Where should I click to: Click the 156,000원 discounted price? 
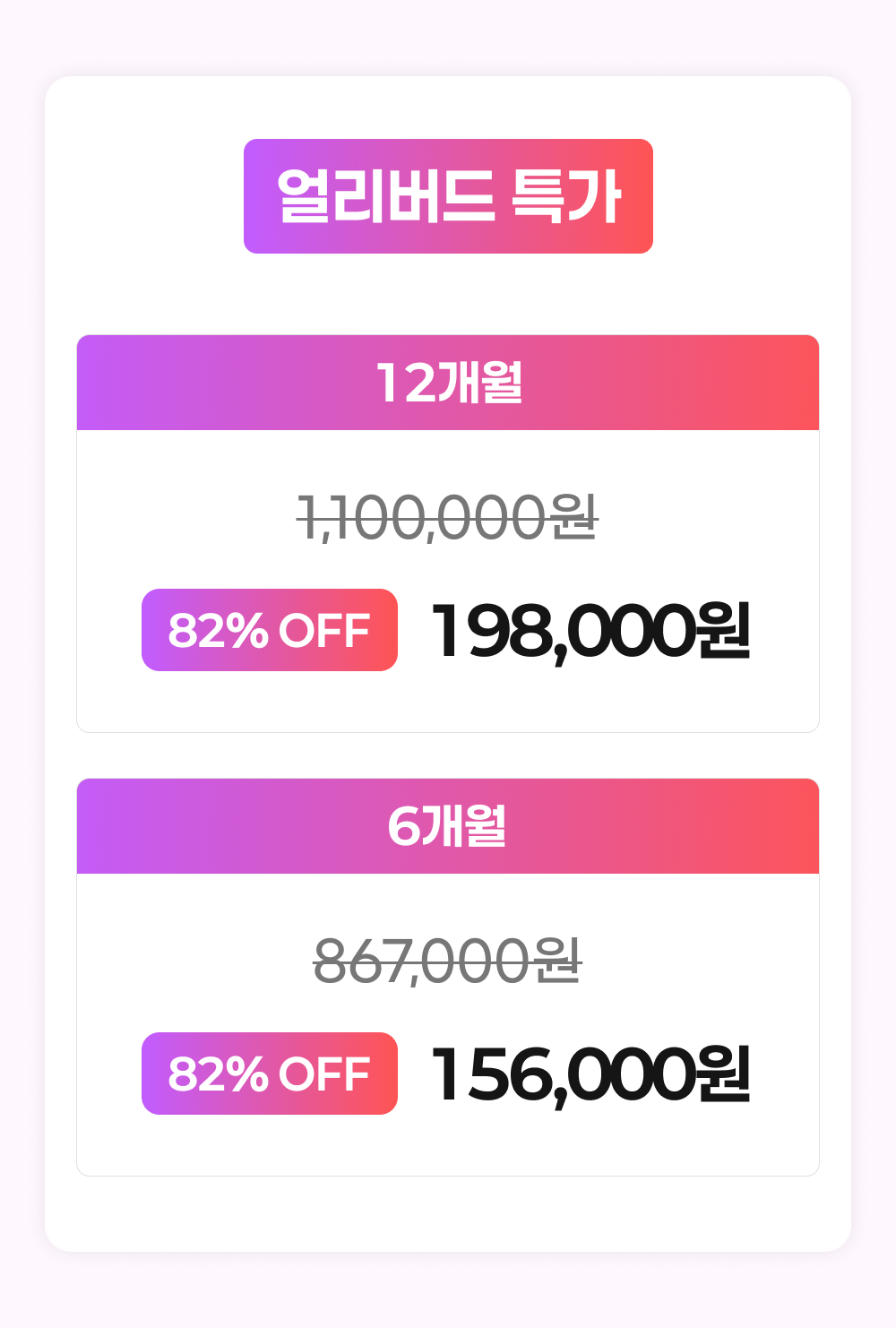tap(590, 1074)
